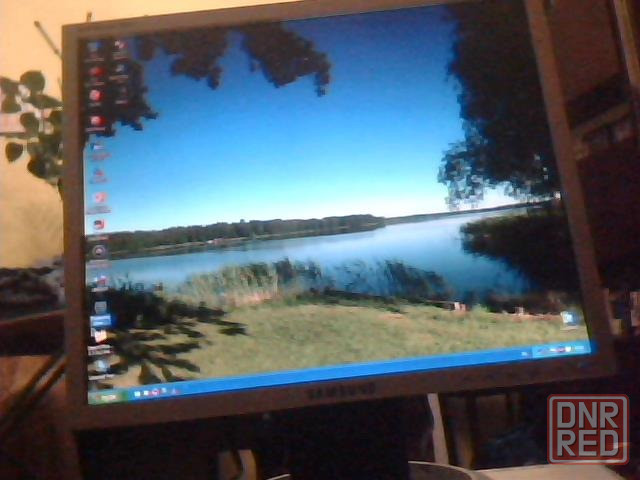This screenshot has height=480, width=640.
Task: Click the green Start button
Action: (100, 396)
